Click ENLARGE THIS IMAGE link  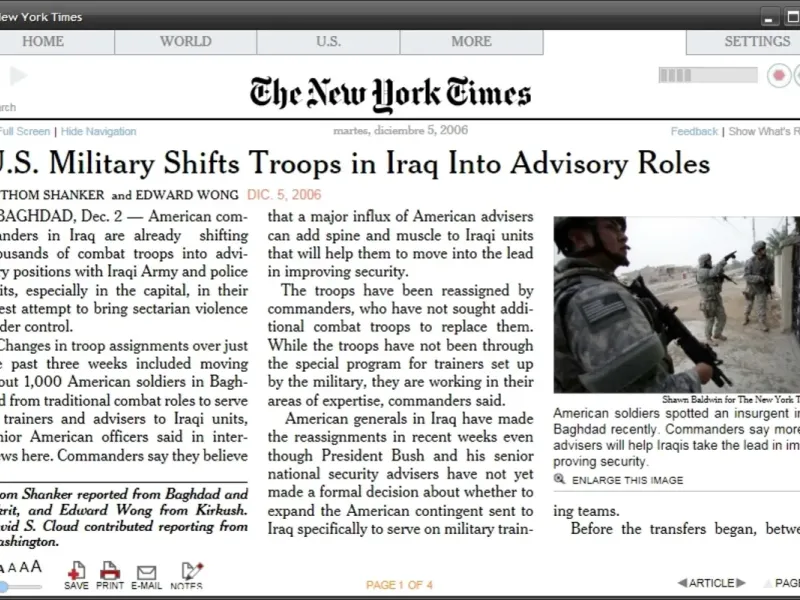point(627,481)
